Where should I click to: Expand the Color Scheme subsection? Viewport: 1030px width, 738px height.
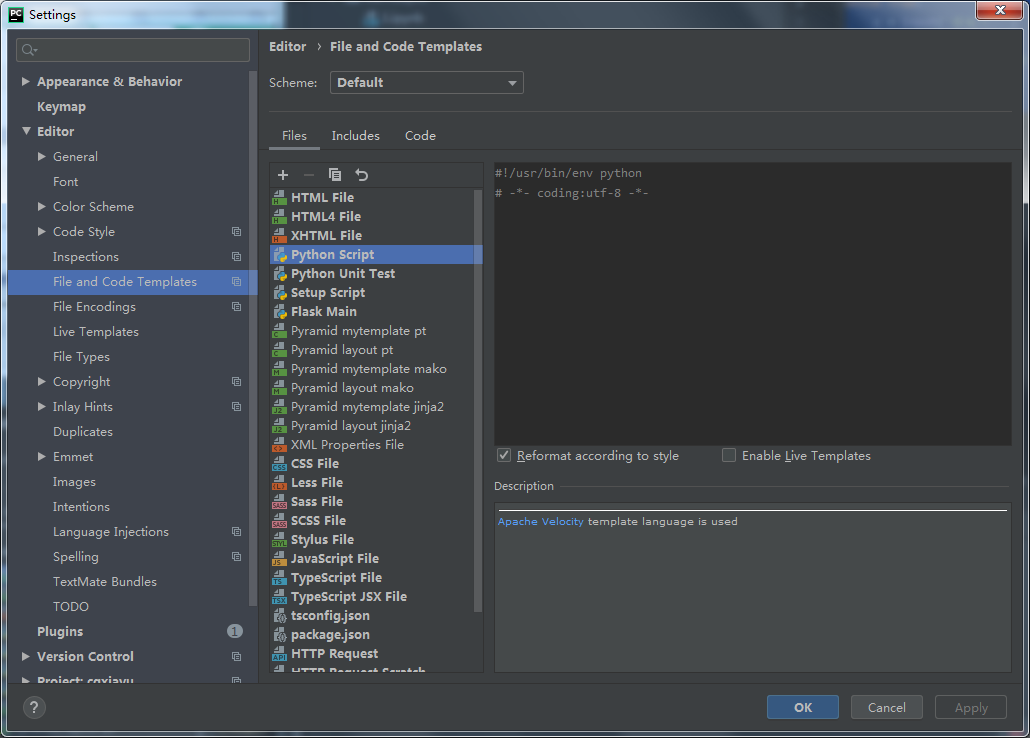42,206
